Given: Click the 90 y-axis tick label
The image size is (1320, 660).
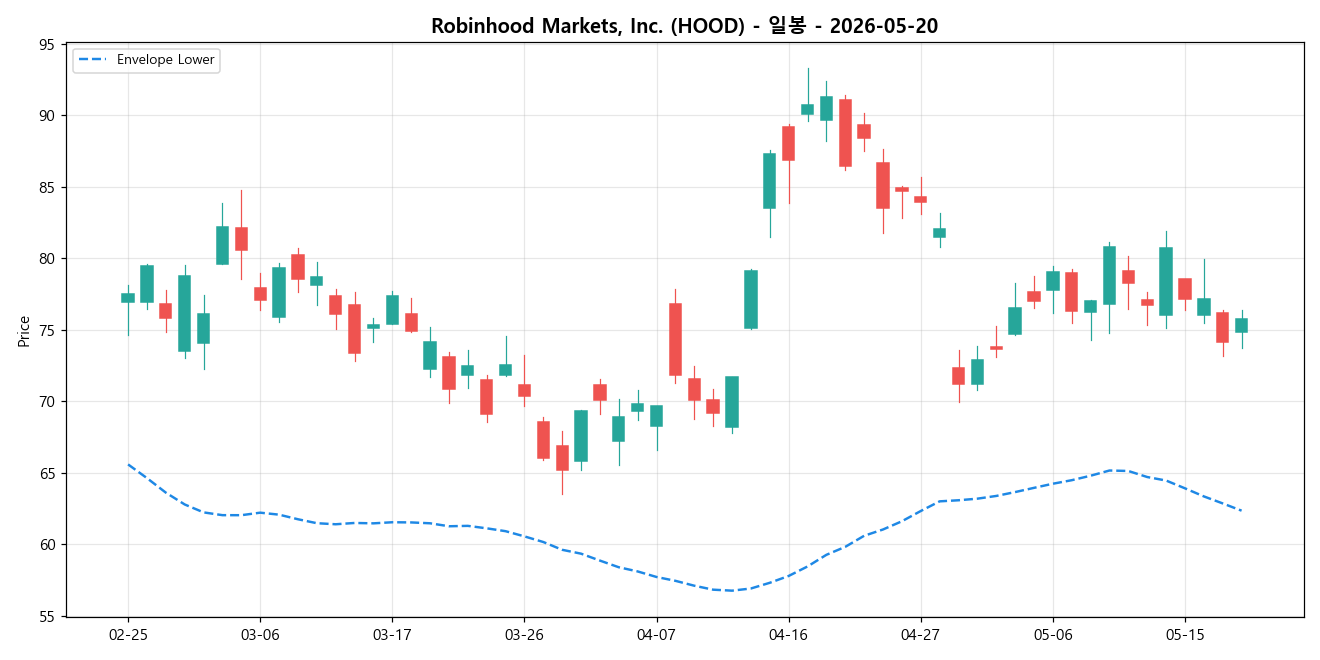Looking at the screenshot, I should [48, 116].
